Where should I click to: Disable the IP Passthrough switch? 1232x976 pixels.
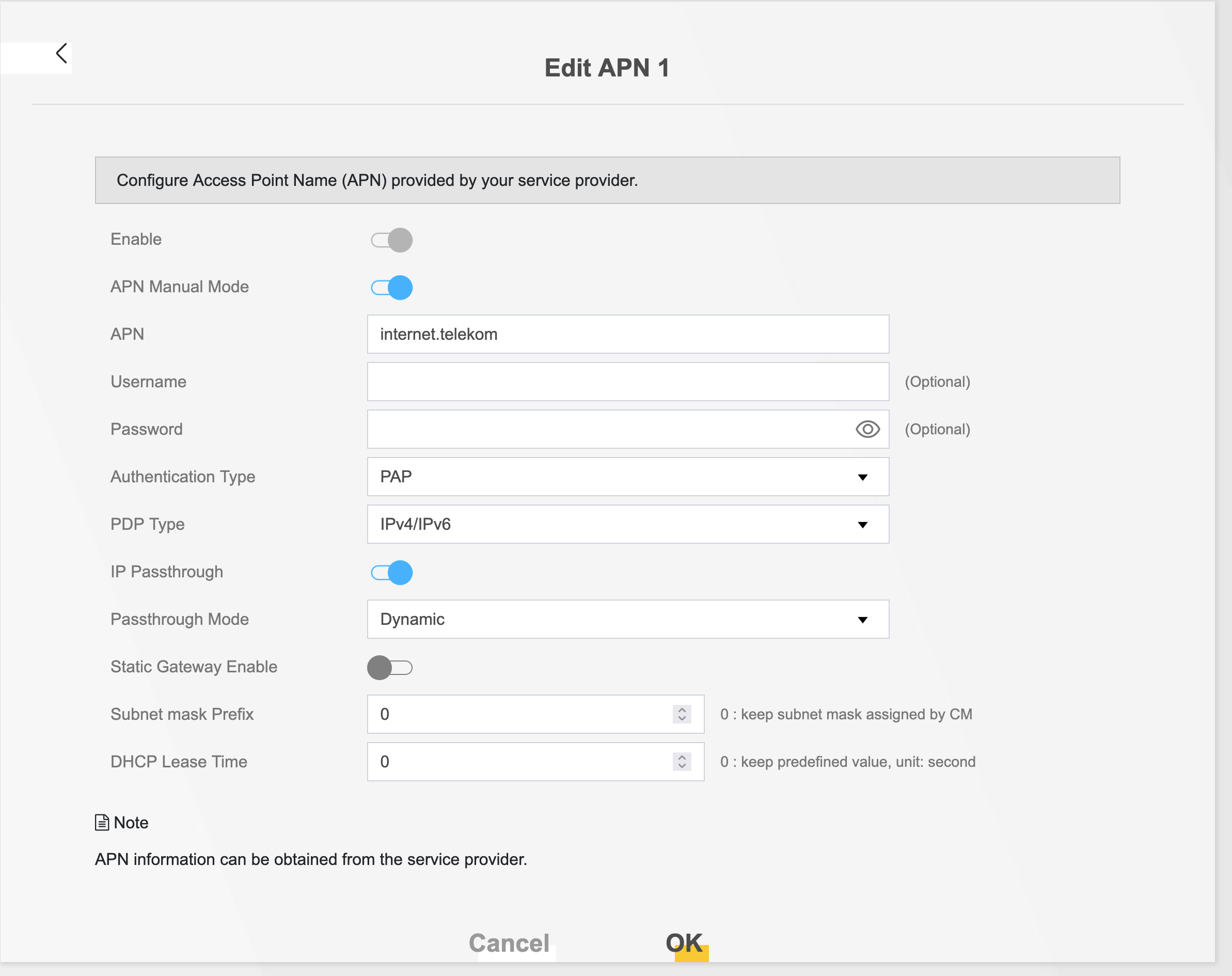pos(391,573)
